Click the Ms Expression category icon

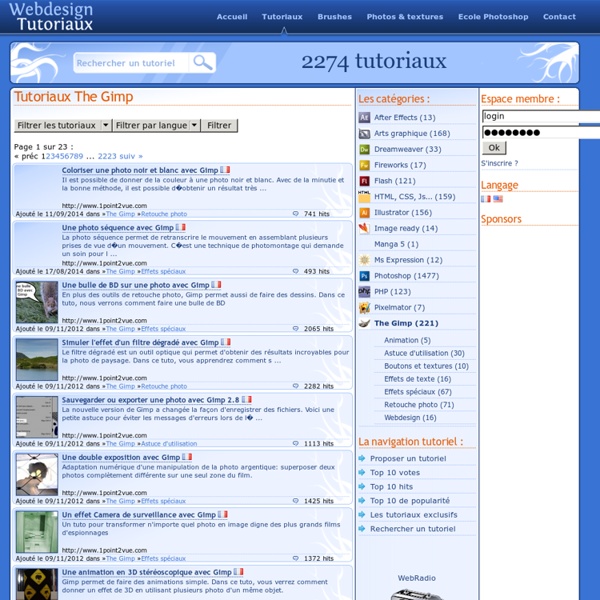pos(364,260)
